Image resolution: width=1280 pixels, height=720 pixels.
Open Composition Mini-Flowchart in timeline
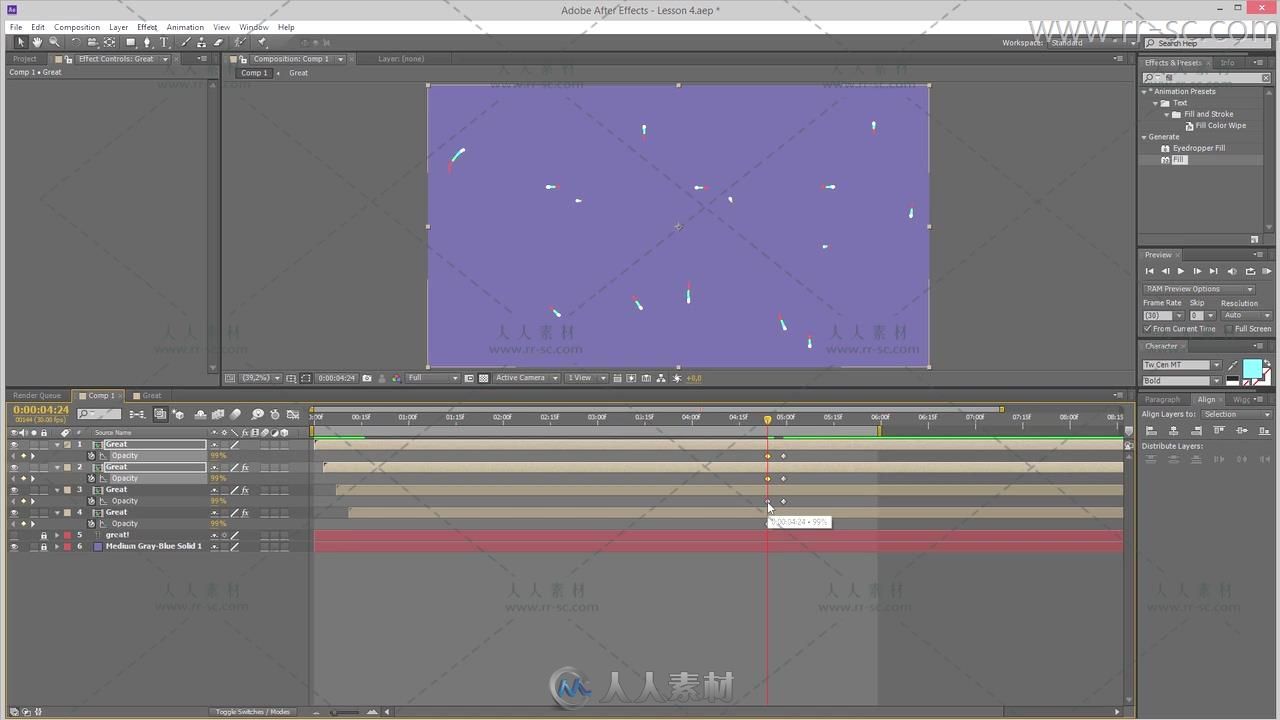(x=137, y=414)
